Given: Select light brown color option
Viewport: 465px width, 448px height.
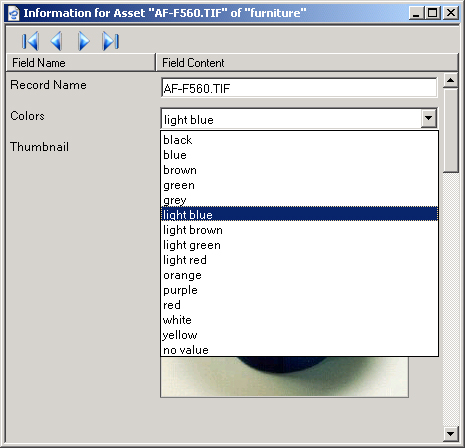Looking at the screenshot, I should pyautogui.click(x=299, y=230).
